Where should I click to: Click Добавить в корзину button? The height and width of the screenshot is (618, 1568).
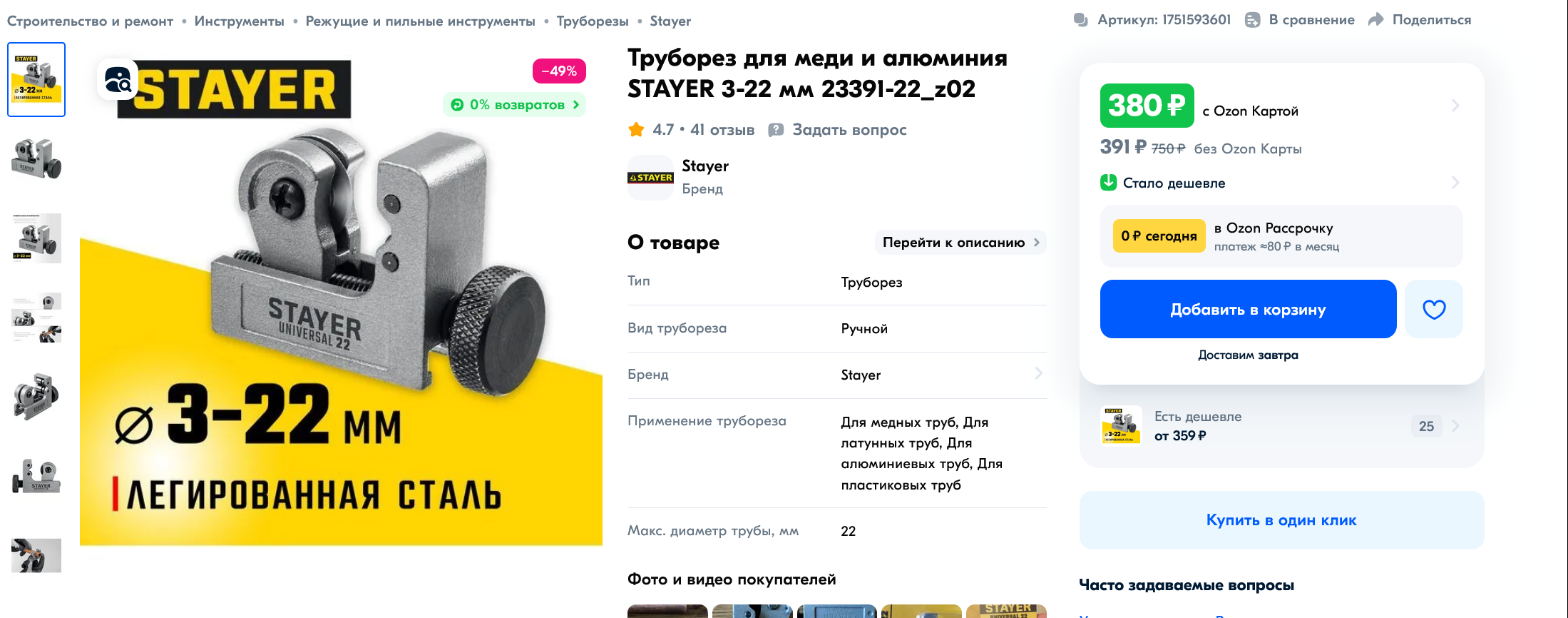tap(1248, 309)
